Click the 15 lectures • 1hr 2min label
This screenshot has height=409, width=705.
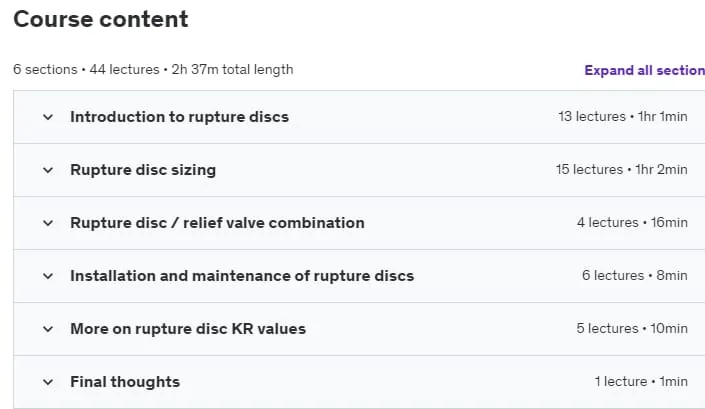(621, 169)
